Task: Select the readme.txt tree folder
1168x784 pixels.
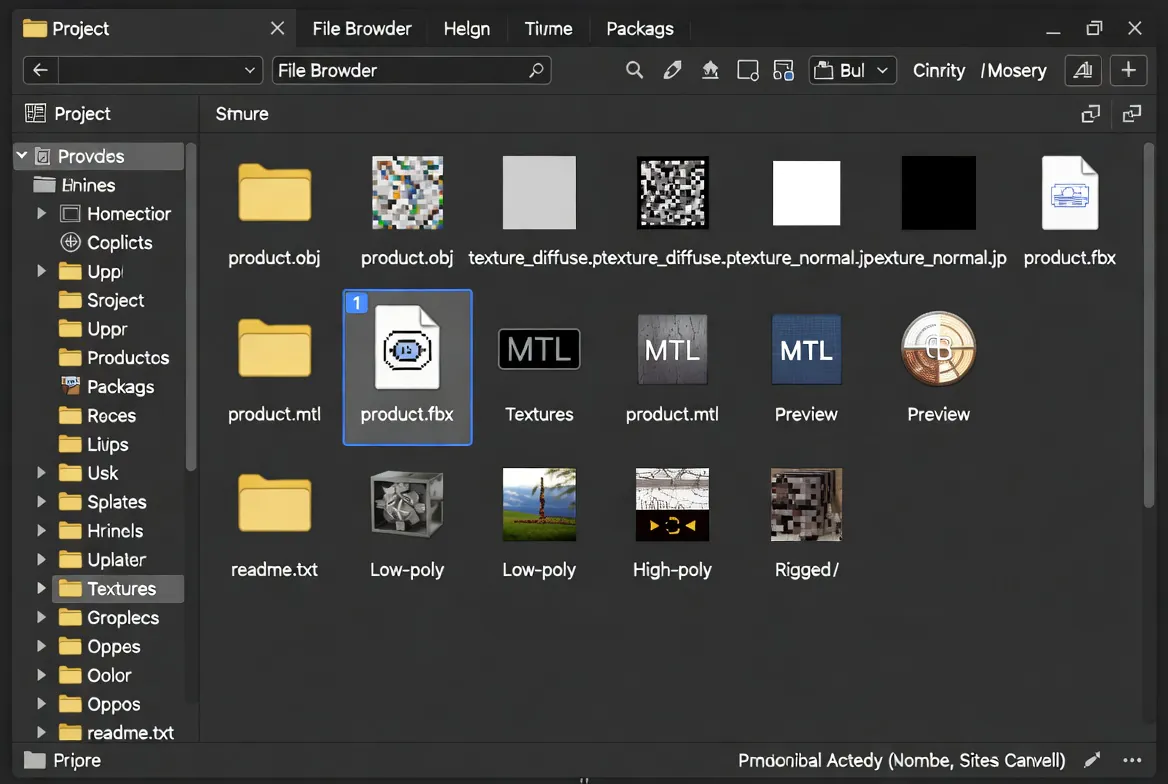Action: pyautogui.click(x=130, y=733)
